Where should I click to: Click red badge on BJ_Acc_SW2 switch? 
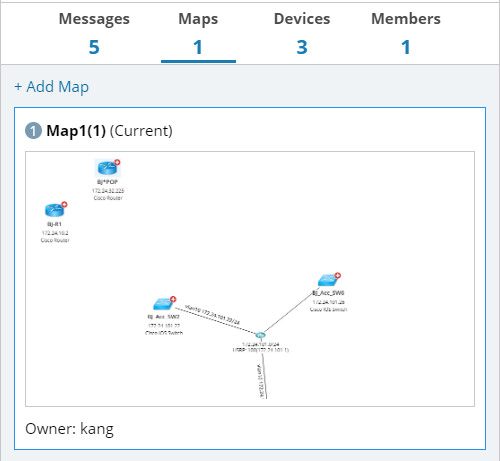tap(173, 299)
